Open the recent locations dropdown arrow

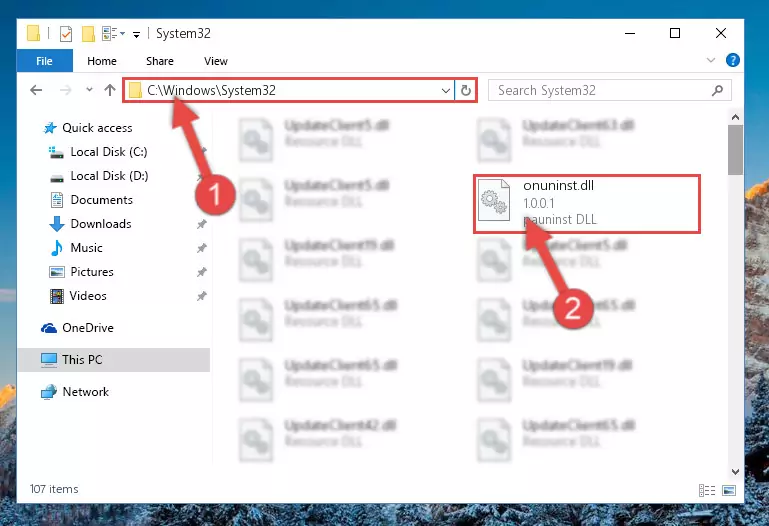click(x=89, y=90)
